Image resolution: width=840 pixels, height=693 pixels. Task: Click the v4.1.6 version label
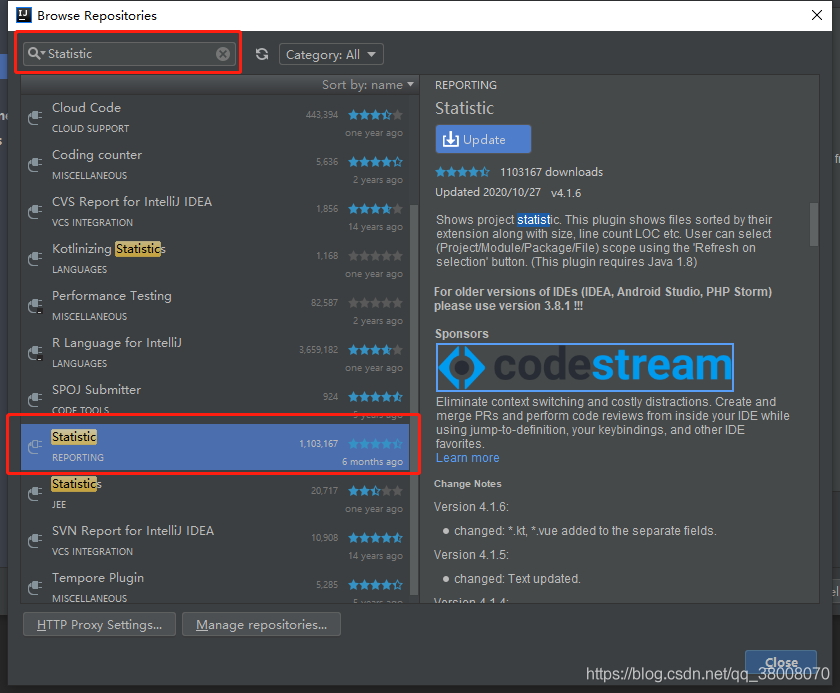[x=566, y=193]
